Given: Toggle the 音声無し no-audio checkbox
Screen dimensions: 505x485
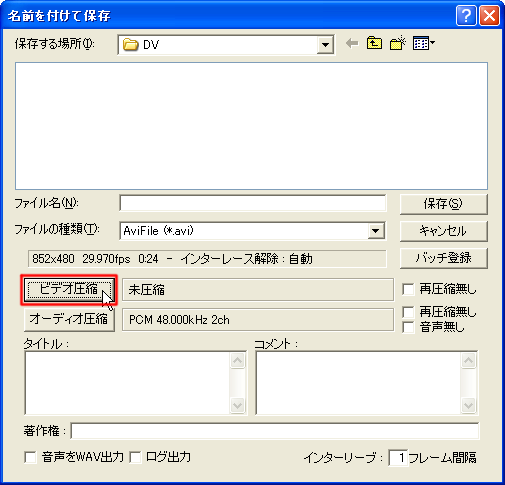Looking at the screenshot, I should click(408, 327).
